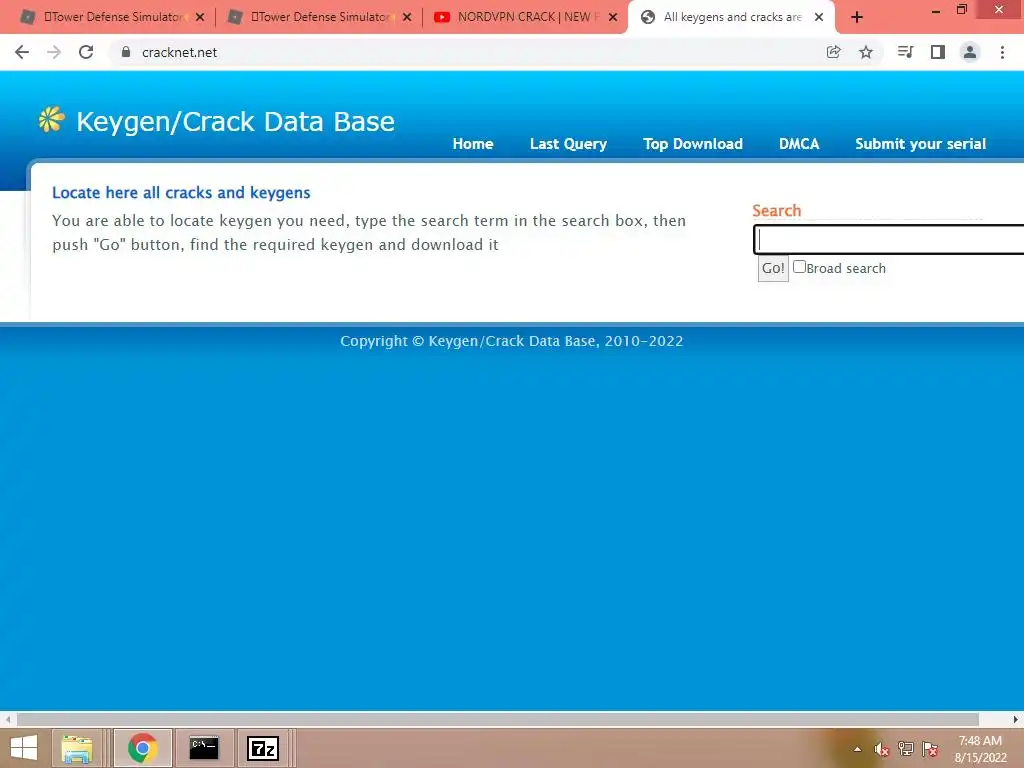Click the Go! search button
The width and height of the screenshot is (1024, 768).
[x=773, y=268]
